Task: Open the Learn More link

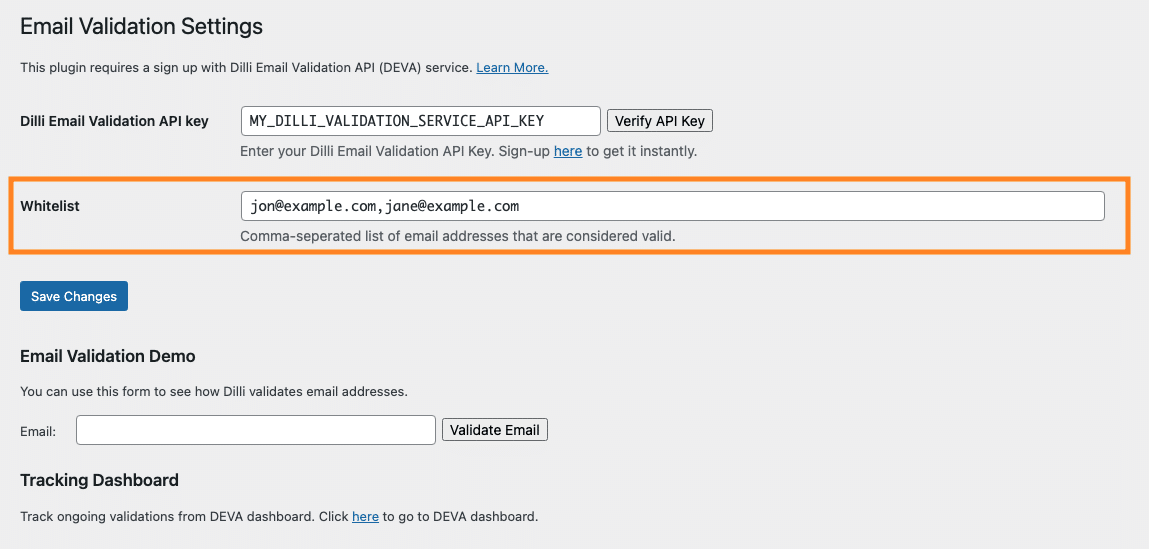Action: coord(512,67)
